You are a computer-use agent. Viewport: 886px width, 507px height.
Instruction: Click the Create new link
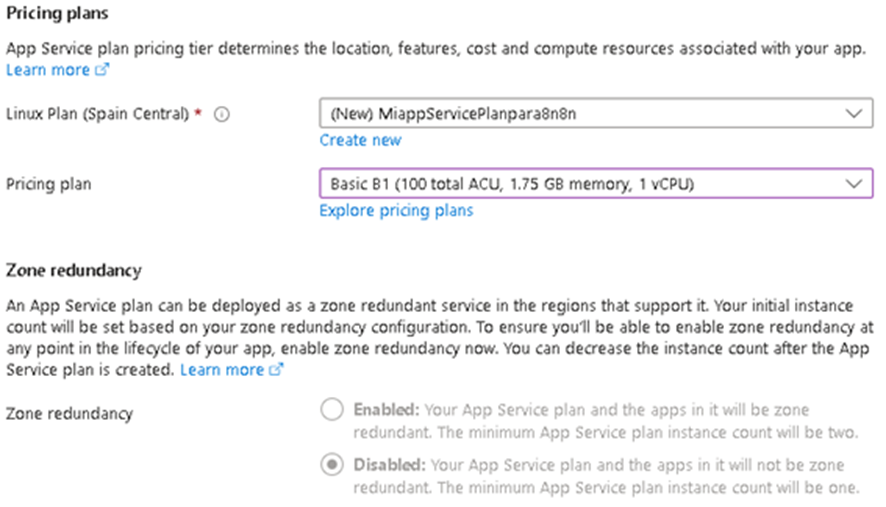360,140
